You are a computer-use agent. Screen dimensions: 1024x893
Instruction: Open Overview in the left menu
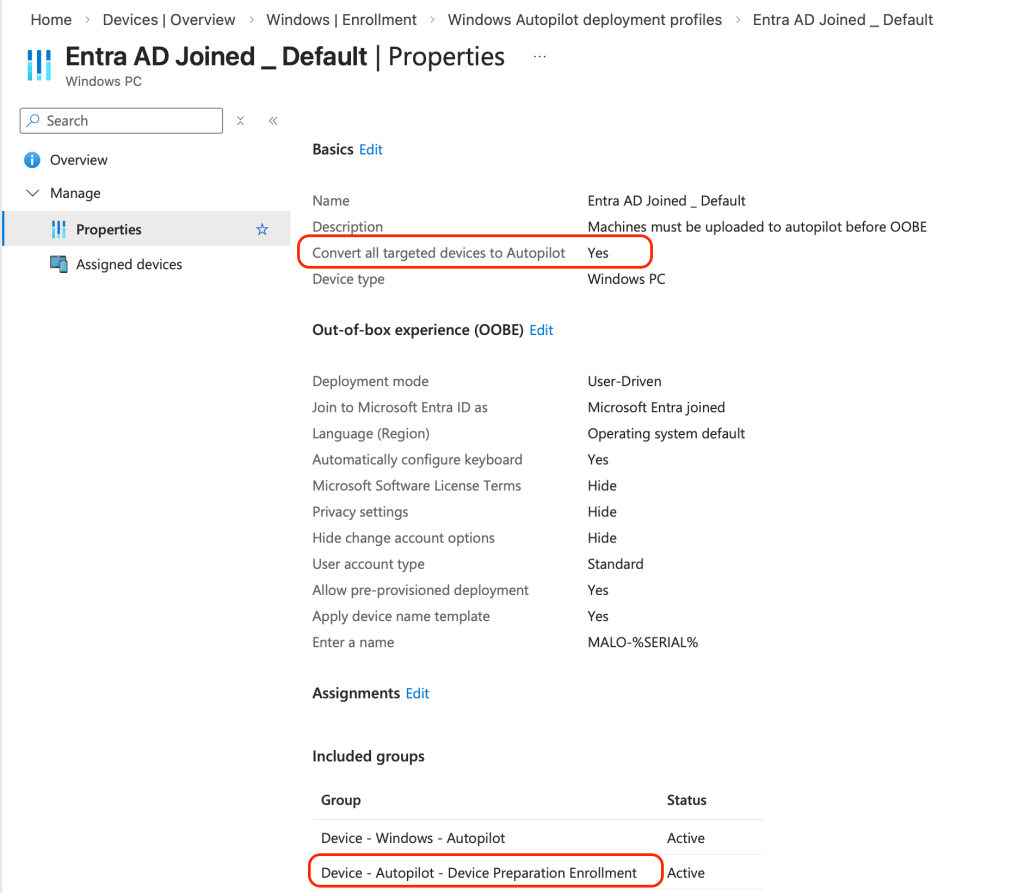pos(79,160)
